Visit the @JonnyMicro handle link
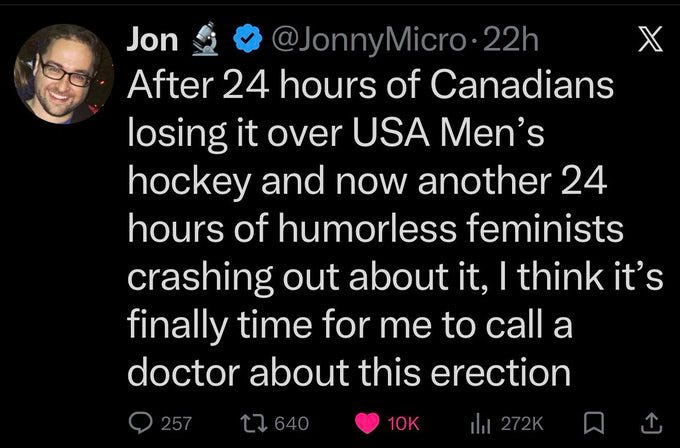 click(367, 41)
